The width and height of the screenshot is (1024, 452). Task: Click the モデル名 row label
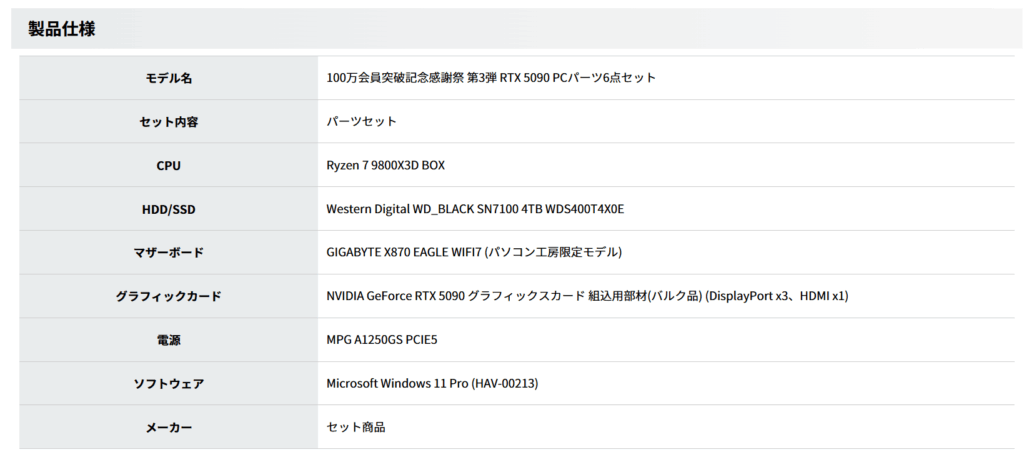[x=168, y=78]
